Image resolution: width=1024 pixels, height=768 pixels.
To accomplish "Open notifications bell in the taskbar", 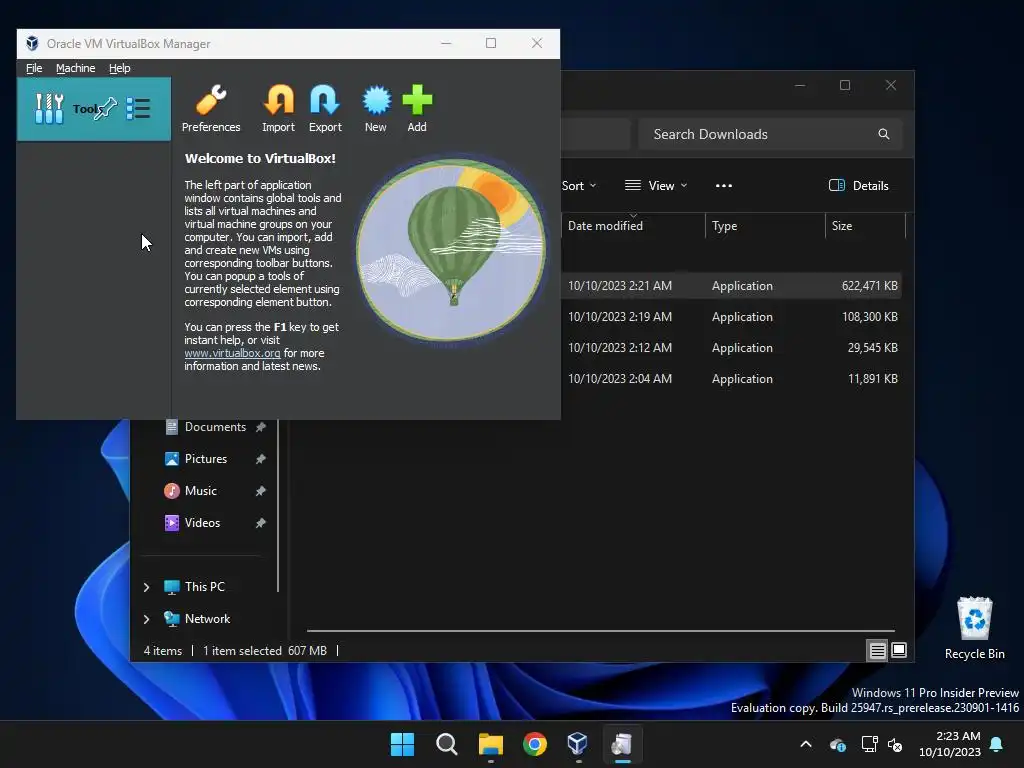I will 997,744.
